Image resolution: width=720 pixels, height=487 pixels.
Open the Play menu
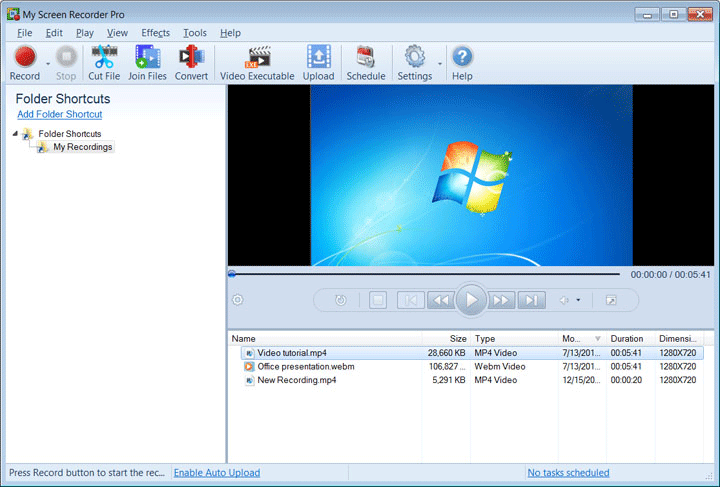(x=85, y=33)
